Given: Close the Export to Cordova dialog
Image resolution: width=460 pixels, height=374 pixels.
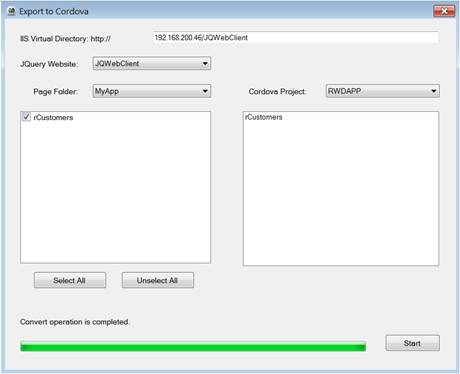Looking at the screenshot, I should [444, 11].
